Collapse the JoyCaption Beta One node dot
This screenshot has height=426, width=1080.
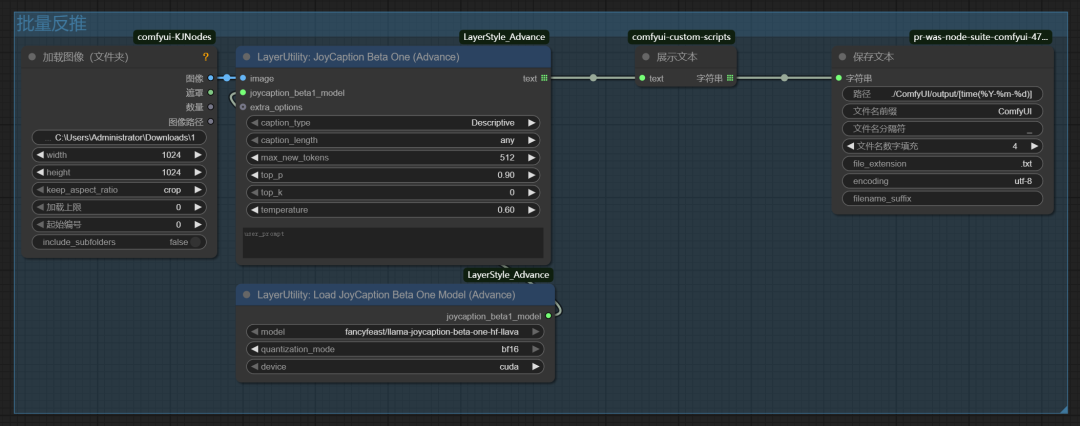pyautogui.click(x=247, y=57)
